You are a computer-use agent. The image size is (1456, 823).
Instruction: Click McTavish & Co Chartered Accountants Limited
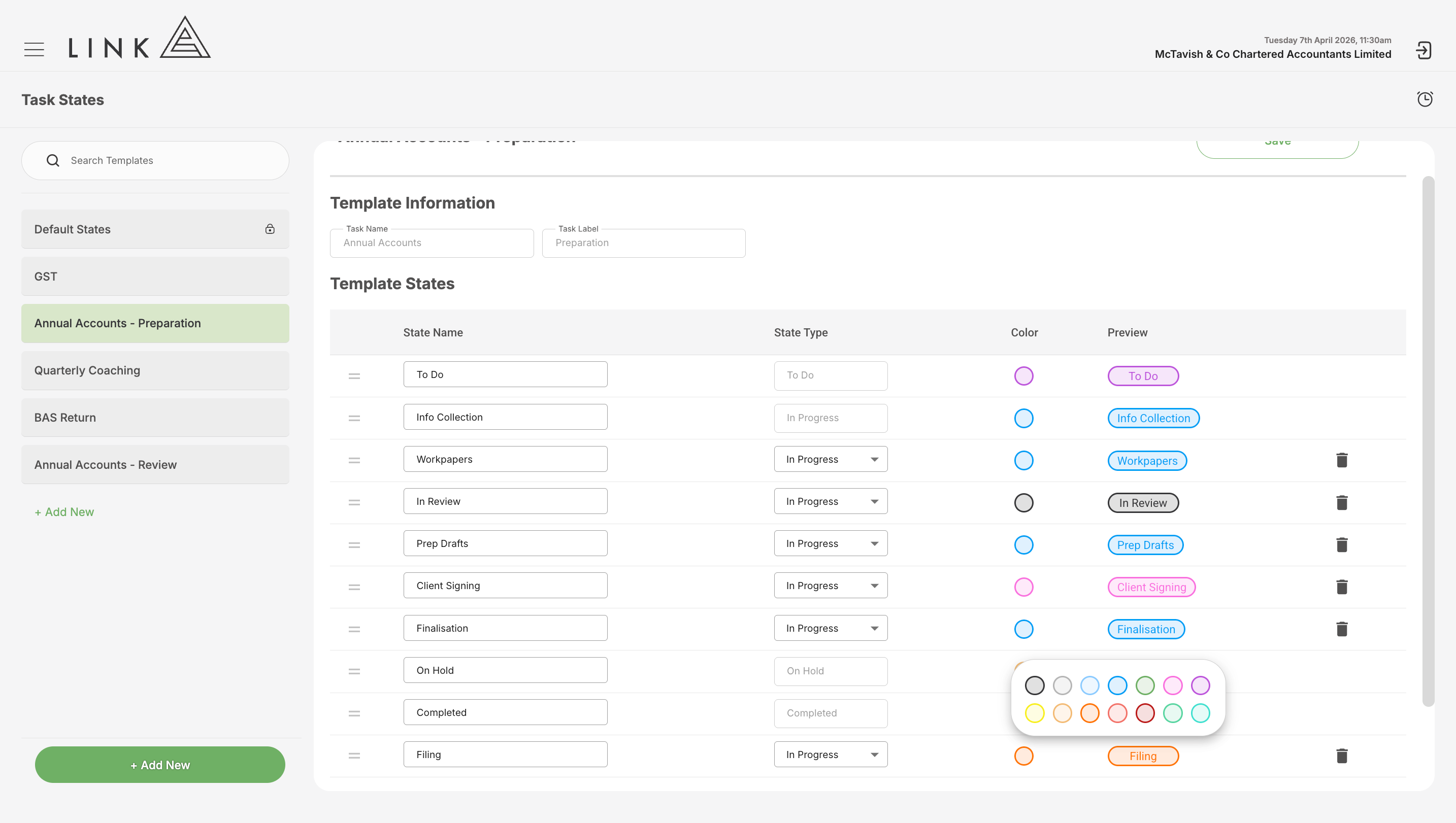click(x=1272, y=54)
